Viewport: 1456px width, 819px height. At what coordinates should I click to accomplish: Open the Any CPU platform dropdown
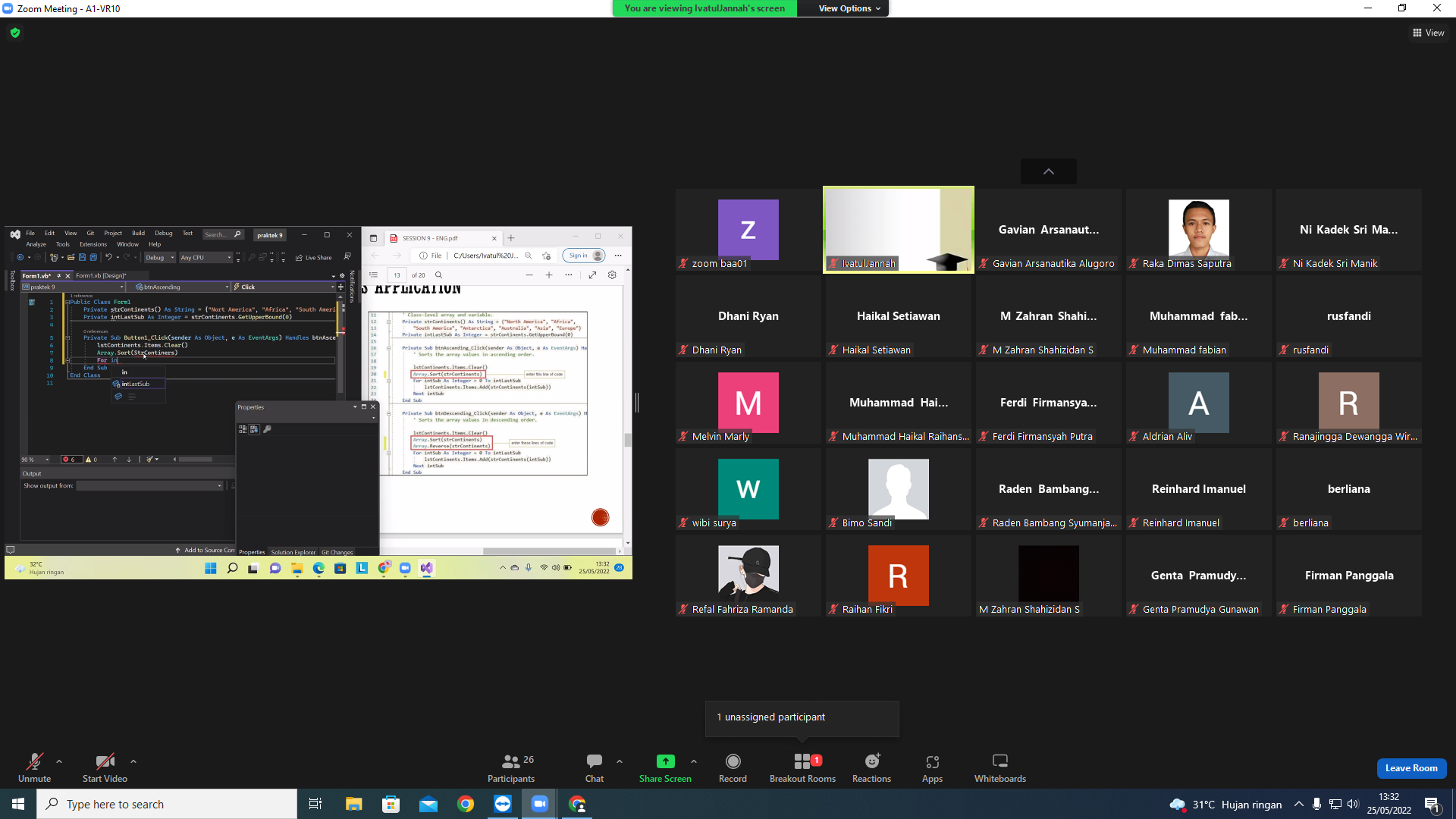pos(205,258)
